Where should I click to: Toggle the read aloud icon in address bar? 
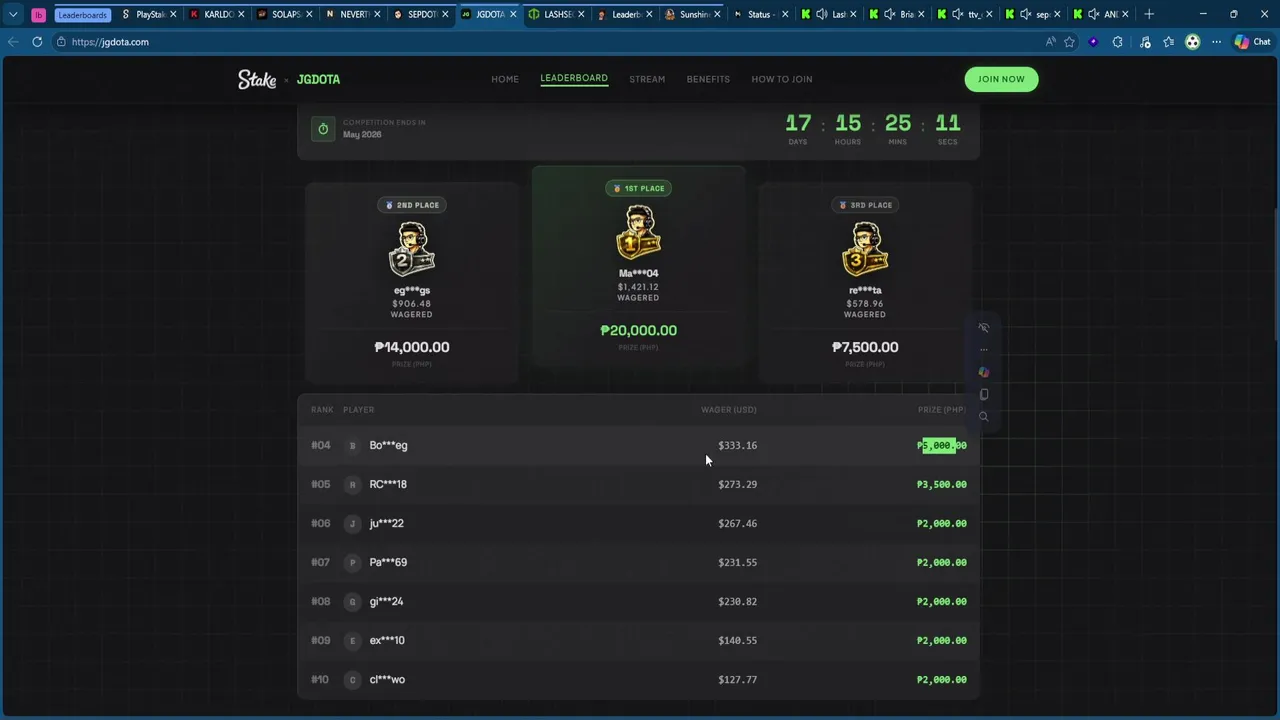[1050, 42]
